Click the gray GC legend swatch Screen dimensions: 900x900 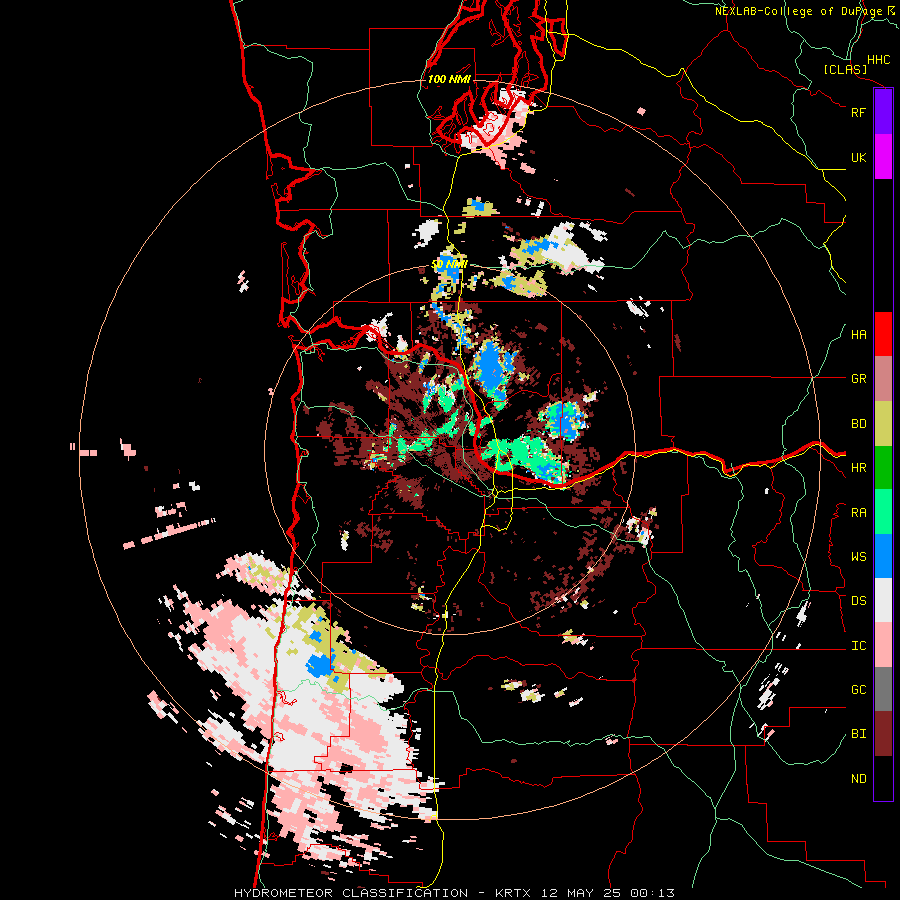(883, 689)
